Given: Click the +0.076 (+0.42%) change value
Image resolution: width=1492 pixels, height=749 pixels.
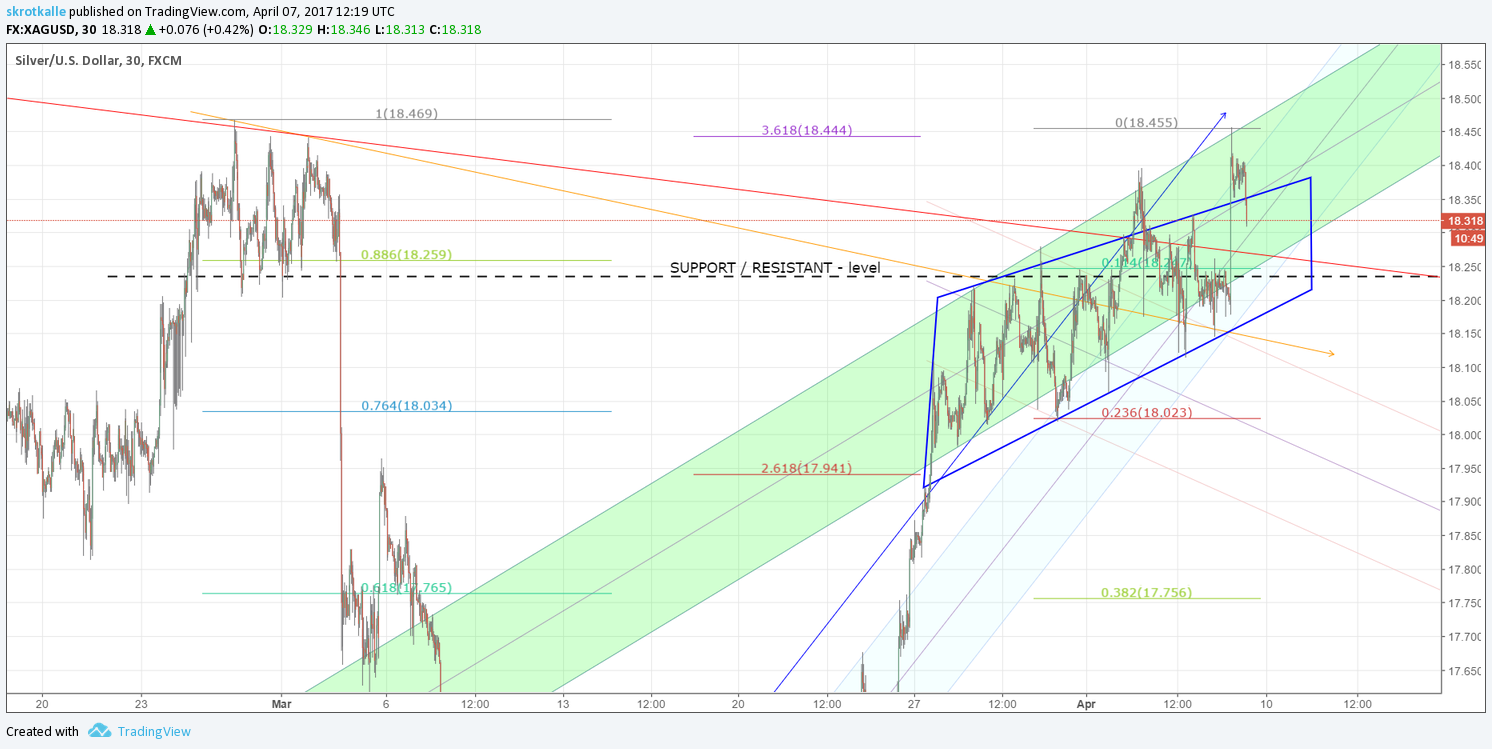Looking at the screenshot, I should click(206, 30).
